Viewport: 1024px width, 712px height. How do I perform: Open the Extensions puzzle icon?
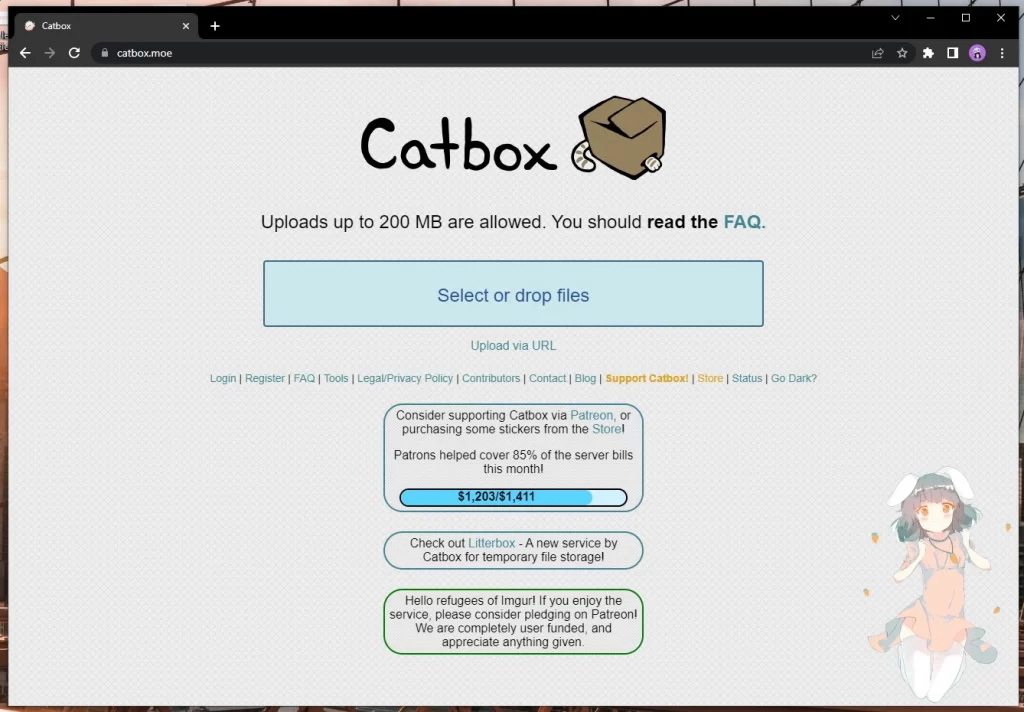click(x=928, y=53)
